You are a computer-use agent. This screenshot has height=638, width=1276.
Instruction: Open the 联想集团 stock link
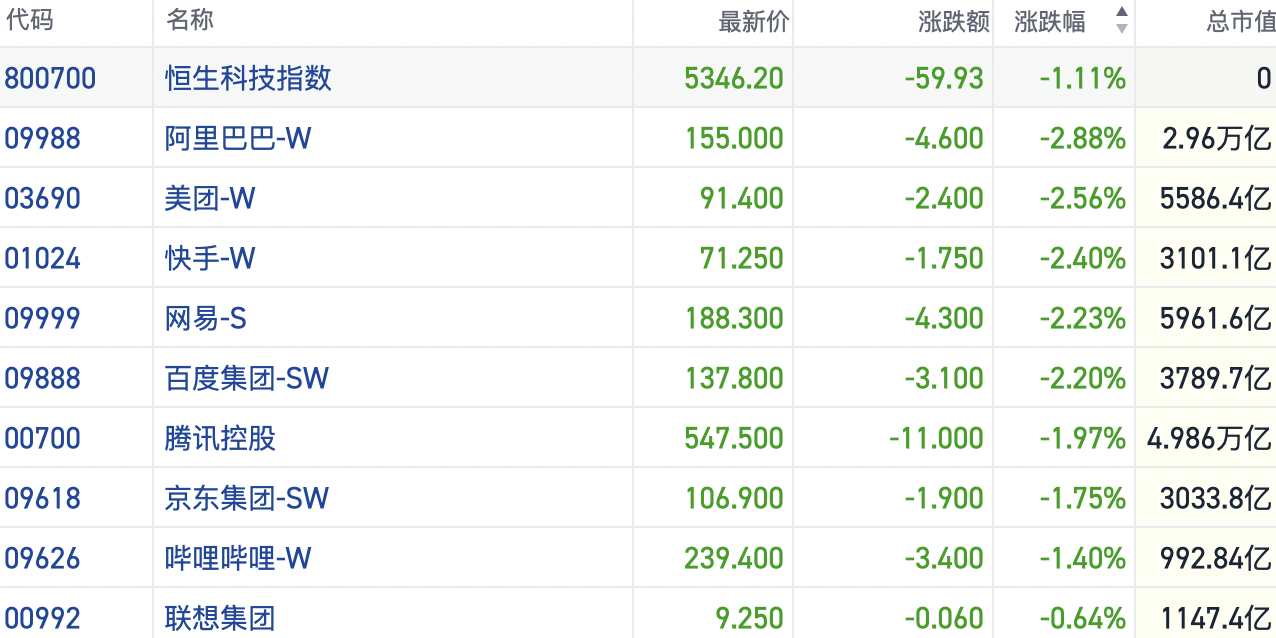(x=220, y=618)
